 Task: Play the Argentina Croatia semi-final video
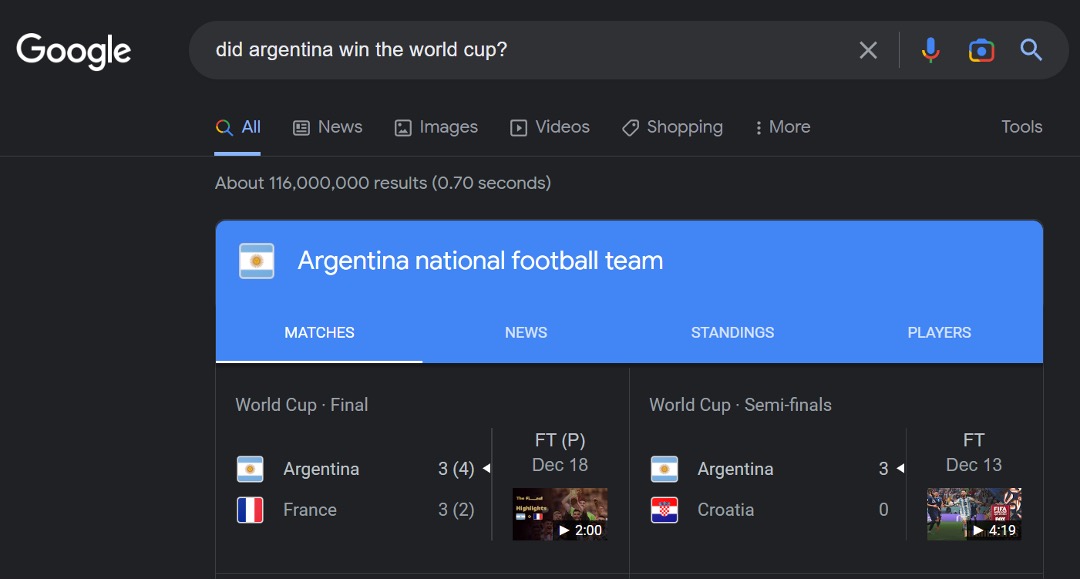pyautogui.click(x=974, y=514)
